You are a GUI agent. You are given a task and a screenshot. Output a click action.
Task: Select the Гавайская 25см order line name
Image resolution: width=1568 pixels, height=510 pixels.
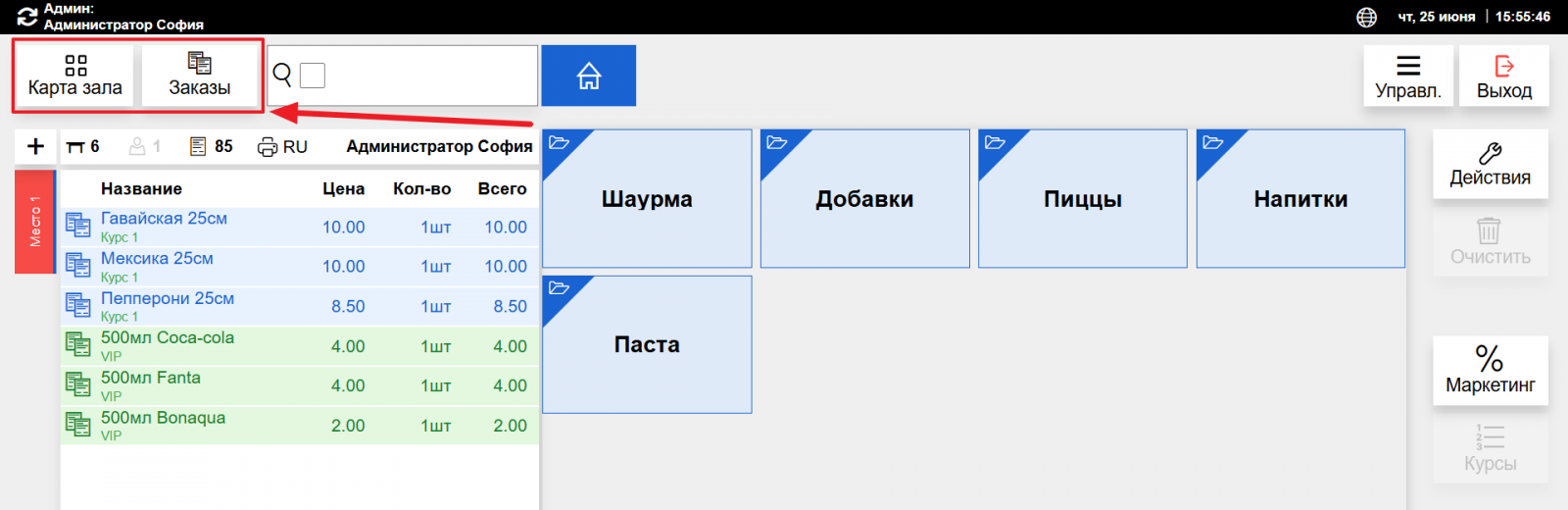coord(164,218)
